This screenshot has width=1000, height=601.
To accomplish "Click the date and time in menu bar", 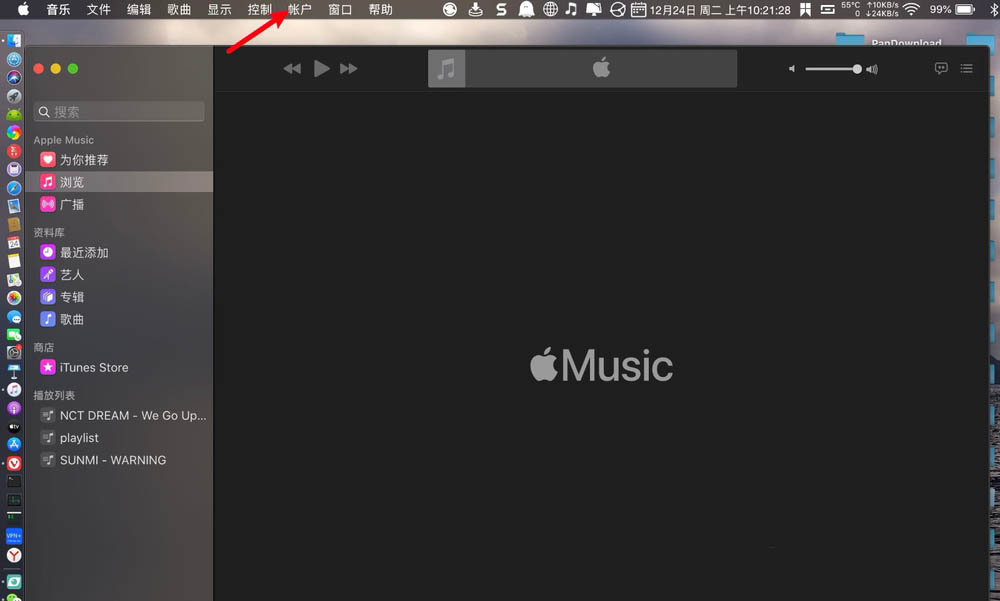I will click(x=720, y=10).
